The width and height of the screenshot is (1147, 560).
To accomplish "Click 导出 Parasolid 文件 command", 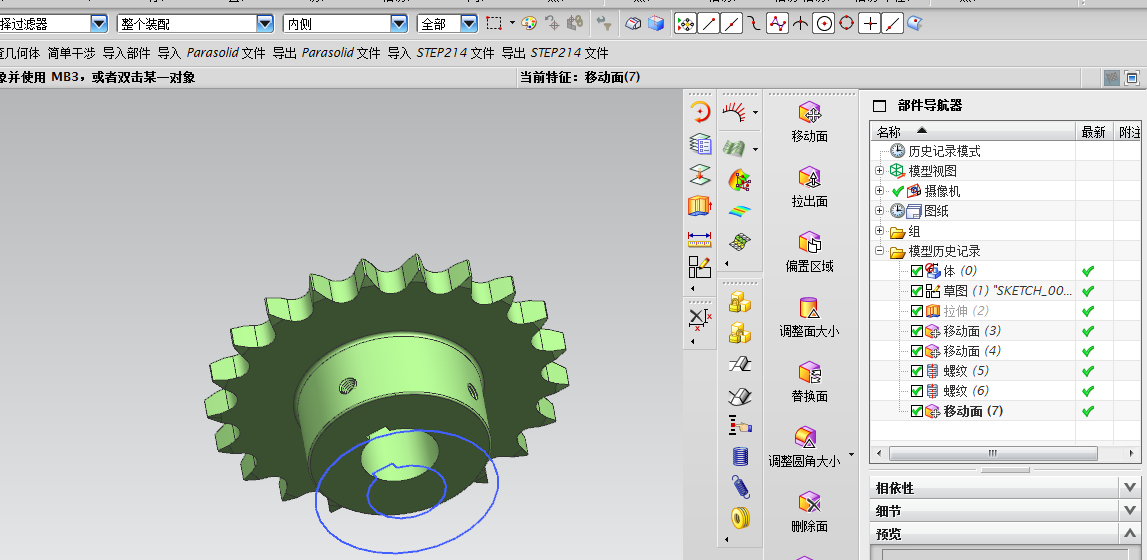I will pyautogui.click(x=326, y=53).
